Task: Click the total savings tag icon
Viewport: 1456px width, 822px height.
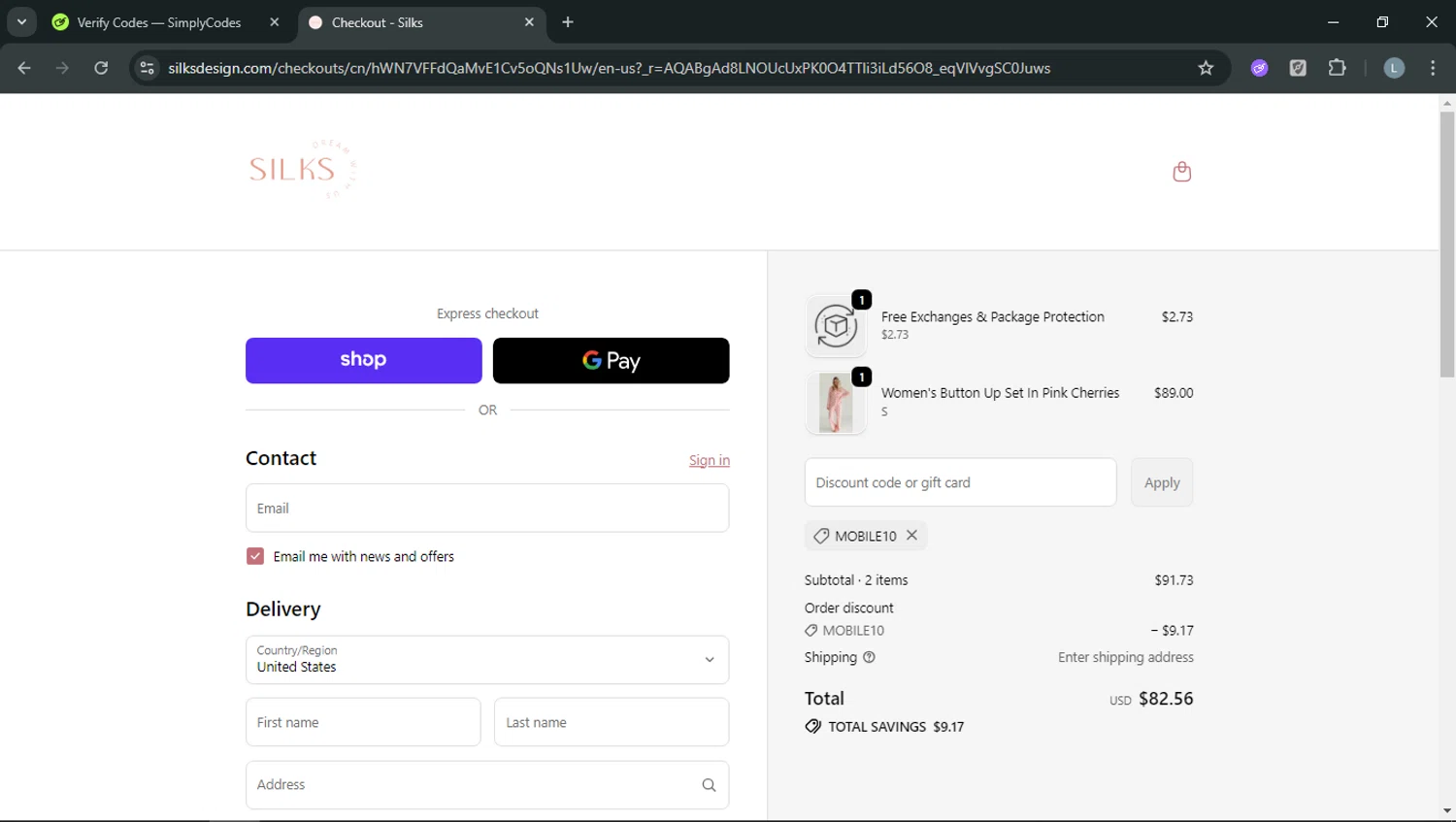Action: [812, 726]
